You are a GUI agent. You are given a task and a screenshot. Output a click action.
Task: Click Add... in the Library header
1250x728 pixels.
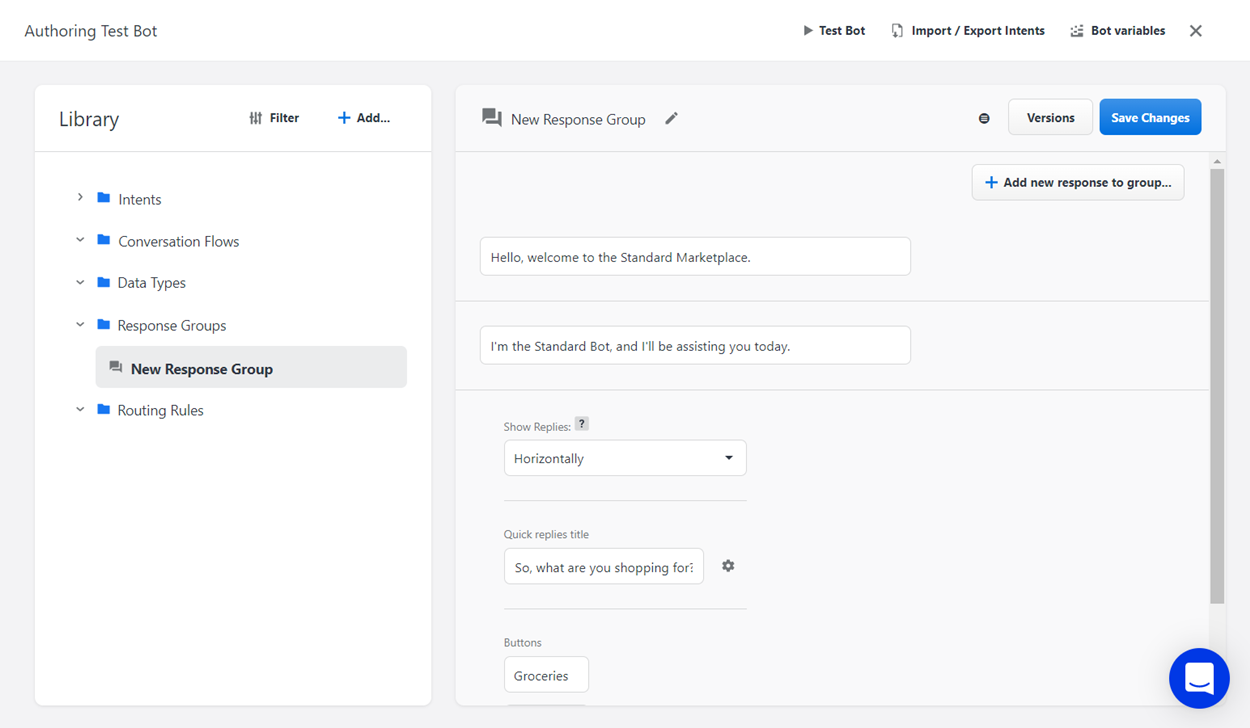[x=364, y=118]
